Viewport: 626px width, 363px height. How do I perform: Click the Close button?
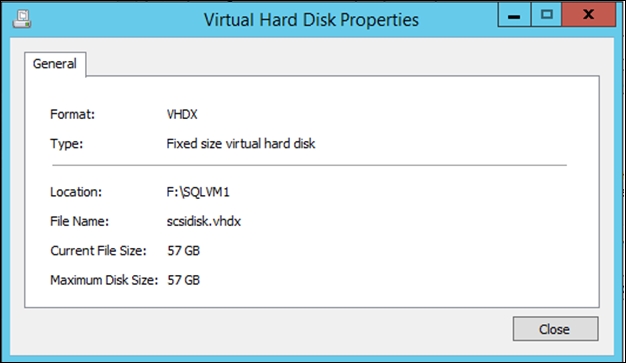[x=555, y=329]
